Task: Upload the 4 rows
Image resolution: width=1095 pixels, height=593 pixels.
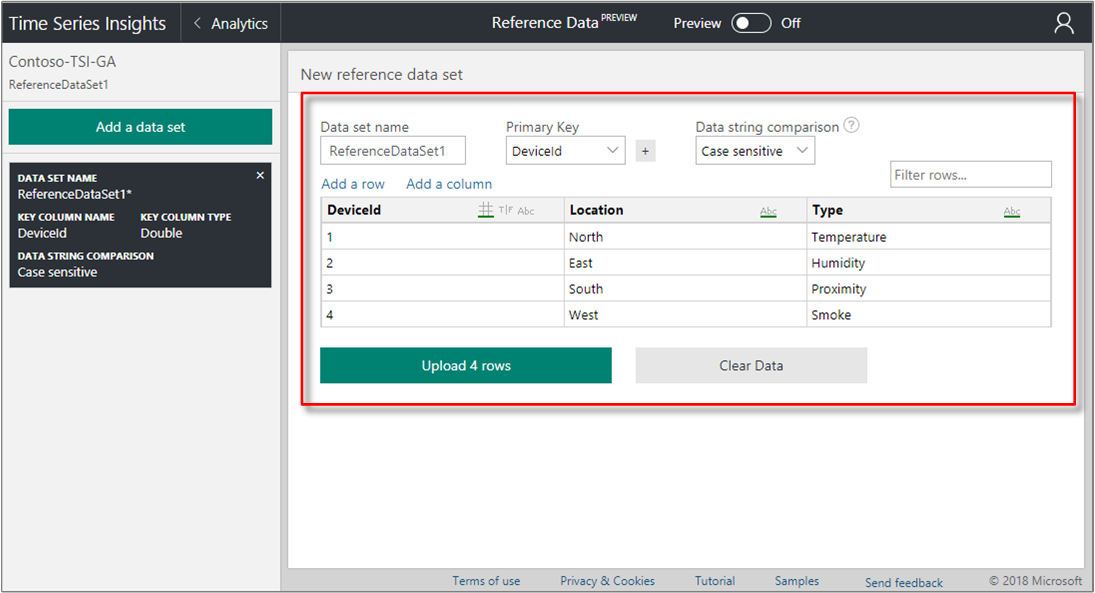Action: click(x=465, y=365)
